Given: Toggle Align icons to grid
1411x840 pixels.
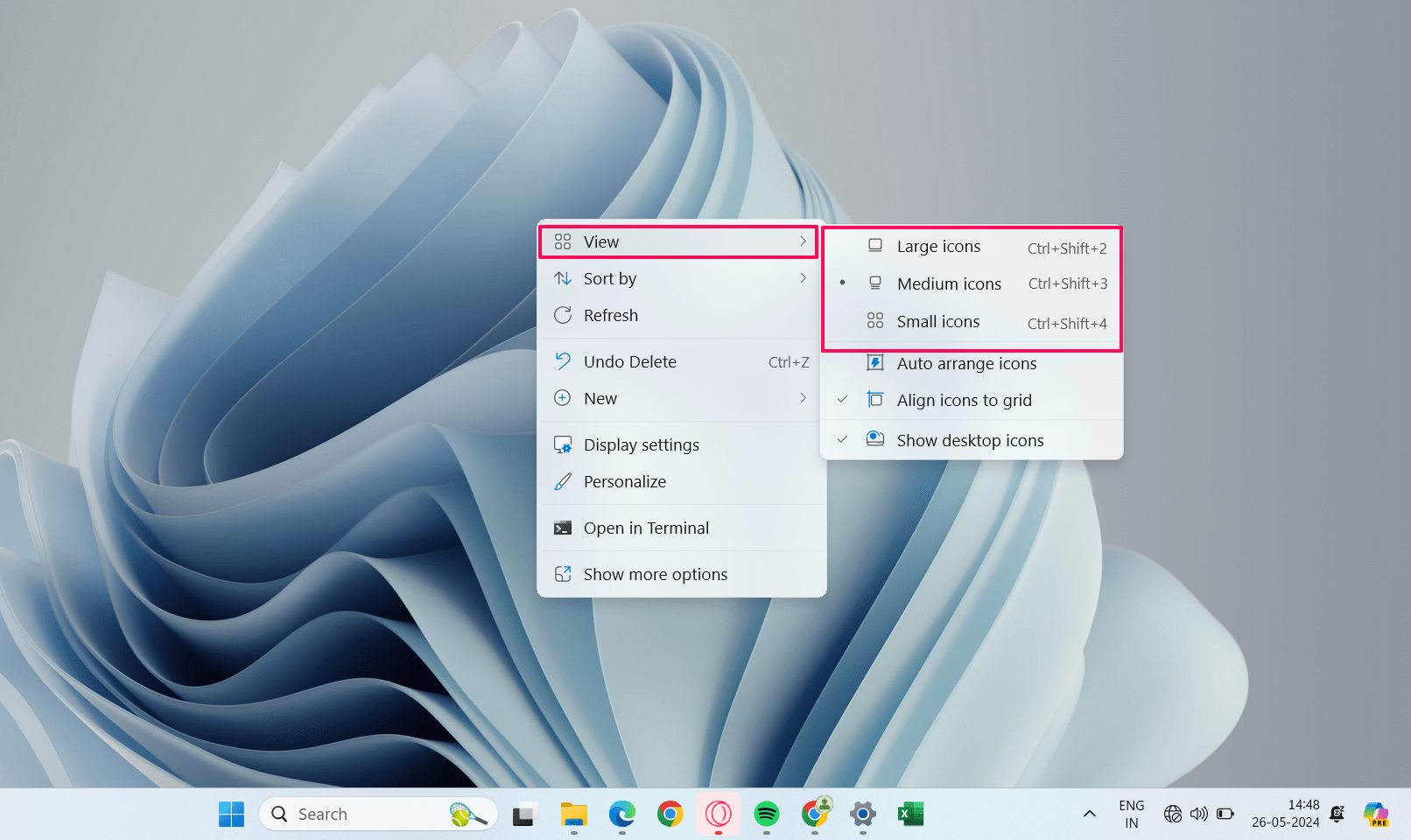Looking at the screenshot, I should pyautogui.click(x=964, y=401).
